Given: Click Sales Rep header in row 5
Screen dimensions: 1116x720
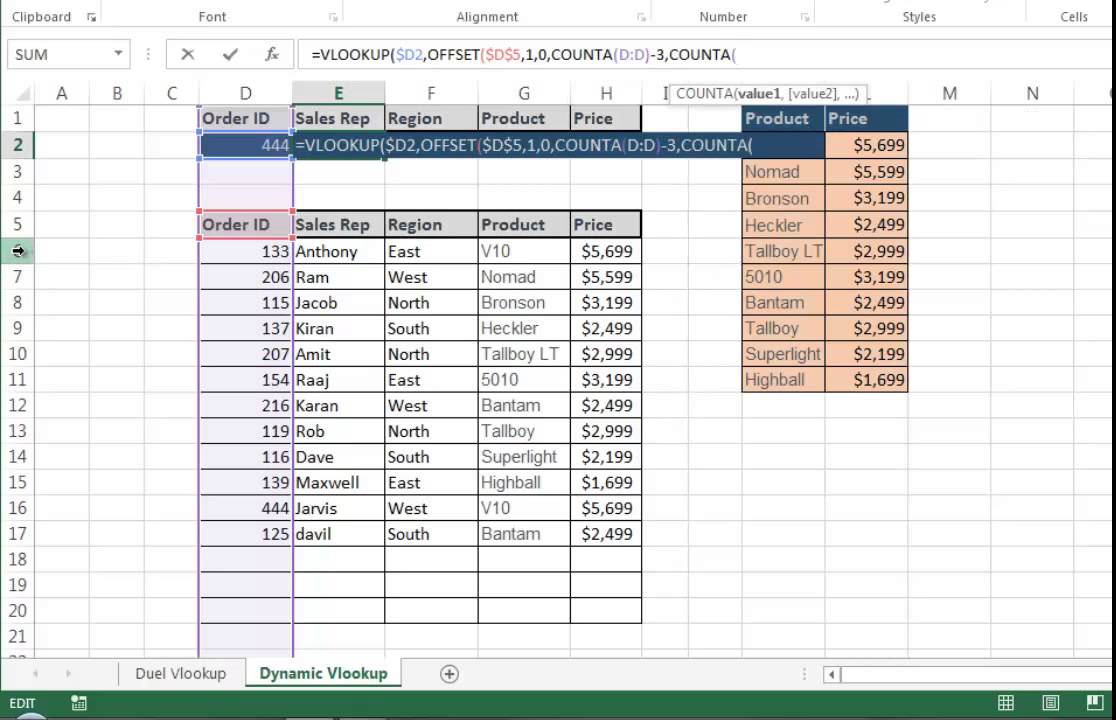Looking at the screenshot, I should [x=339, y=225].
